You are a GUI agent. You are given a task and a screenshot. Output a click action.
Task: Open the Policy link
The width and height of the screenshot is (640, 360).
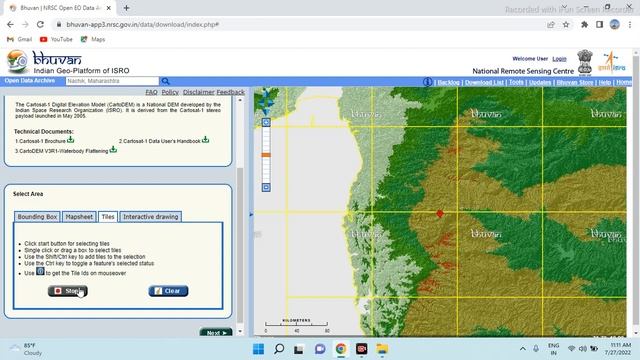pyautogui.click(x=170, y=92)
